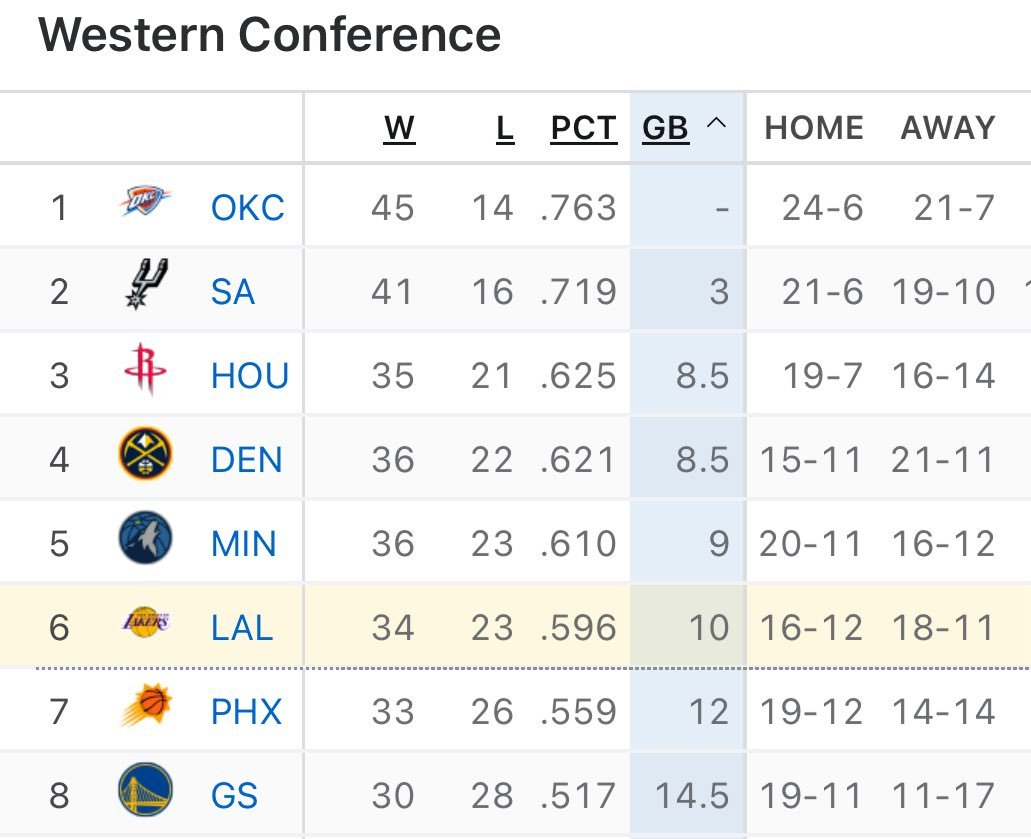Select the LAL team link
This screenshot has height=839, width=1031.
242,628
